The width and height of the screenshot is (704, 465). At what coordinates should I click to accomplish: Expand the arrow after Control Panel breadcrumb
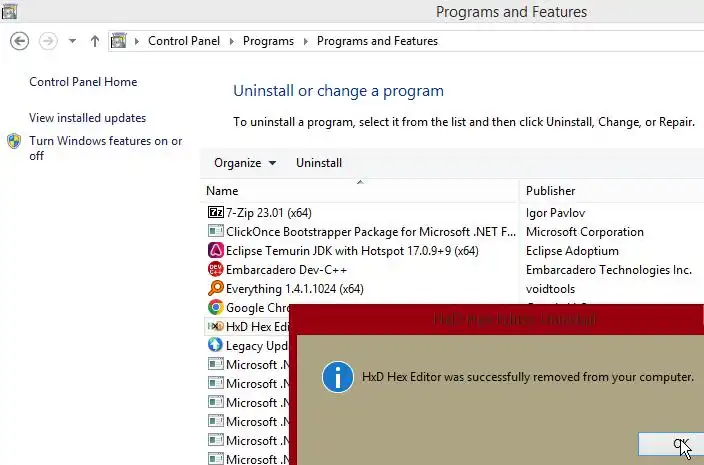[x=232, y=41]
